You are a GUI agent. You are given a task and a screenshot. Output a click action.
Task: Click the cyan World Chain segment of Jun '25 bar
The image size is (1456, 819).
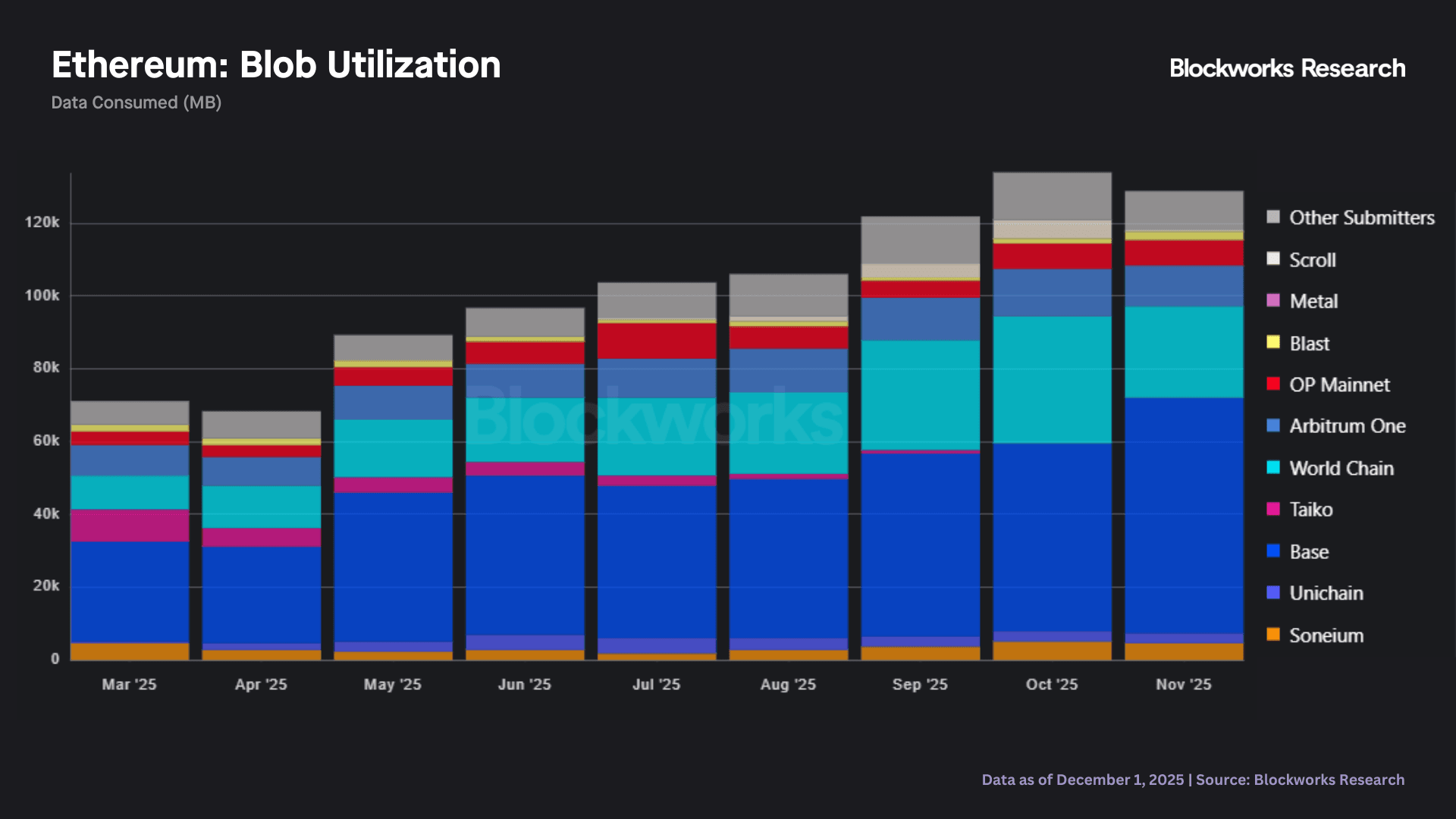(x=525, y=430)
